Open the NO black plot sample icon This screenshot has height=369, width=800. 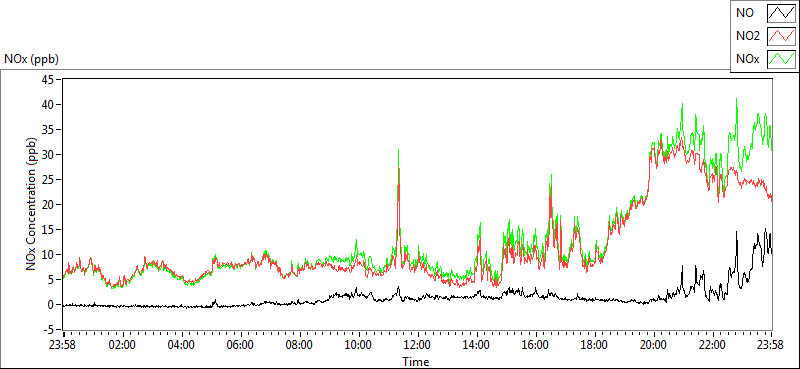(x=782, y=13)
